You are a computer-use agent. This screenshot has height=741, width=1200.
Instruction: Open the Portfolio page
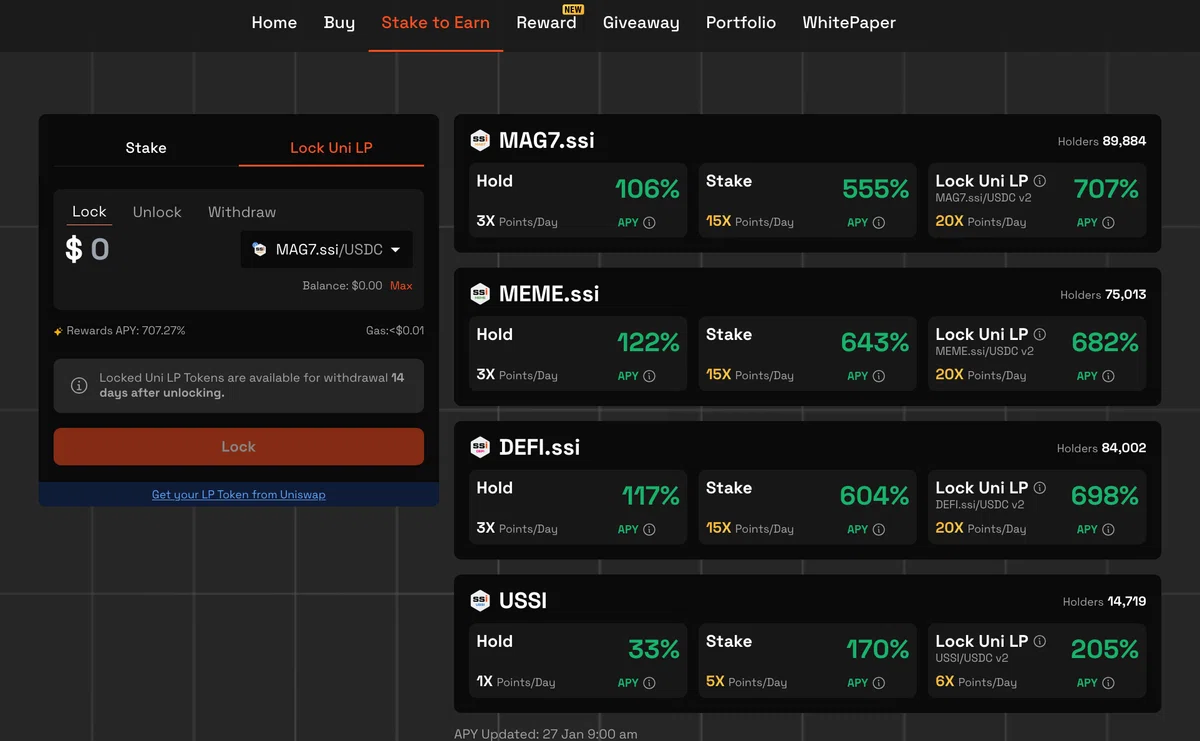tap(741, 22)
